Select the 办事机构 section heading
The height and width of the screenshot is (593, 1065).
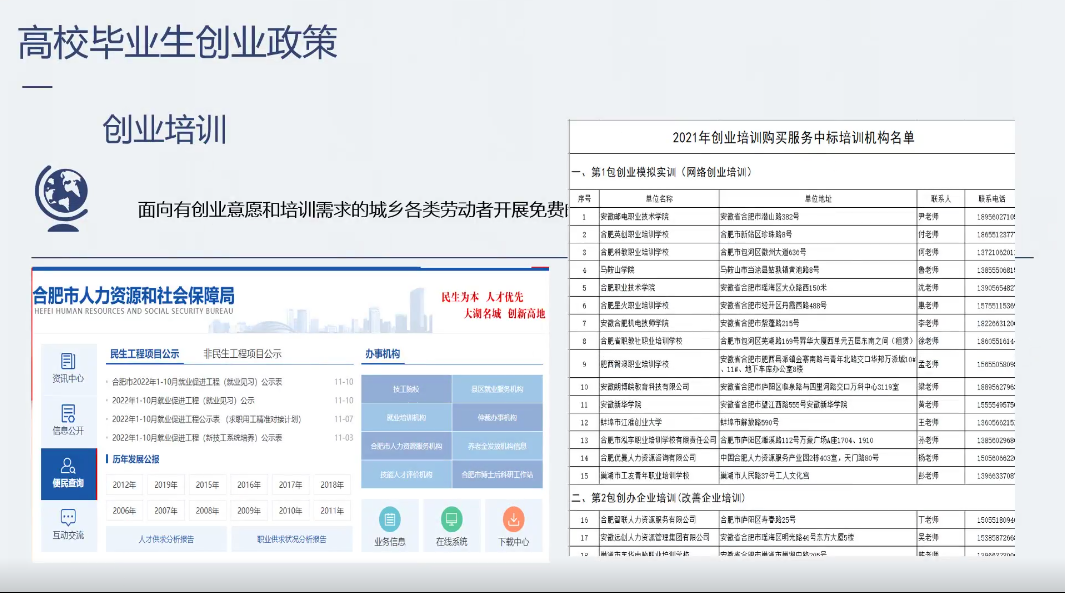pos(382,354)
